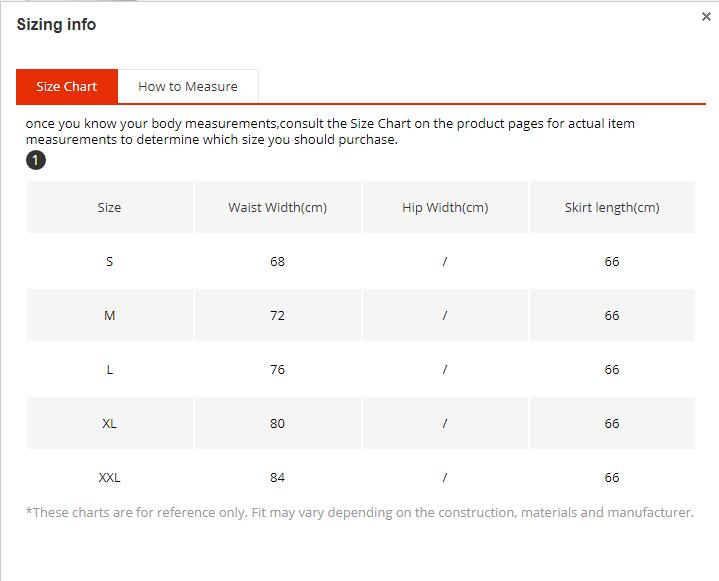Close the Sizing info dialog
Screen dimensions: 719x581
[x=706, y=17]
